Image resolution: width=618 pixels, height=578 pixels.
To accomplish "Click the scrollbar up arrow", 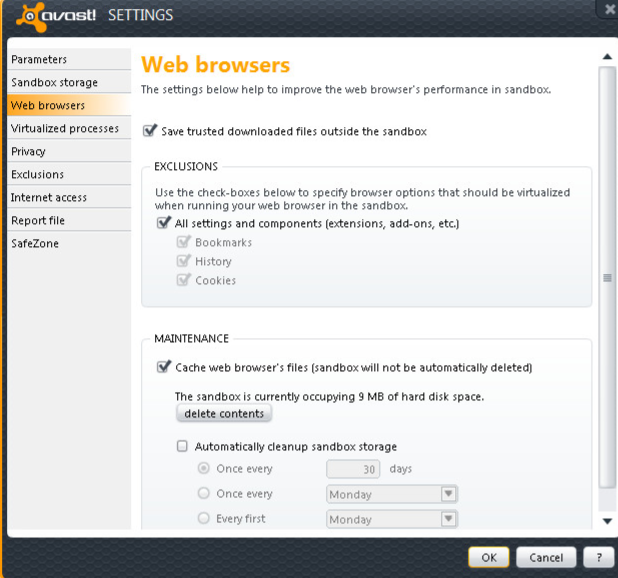I will click(607, 57).
